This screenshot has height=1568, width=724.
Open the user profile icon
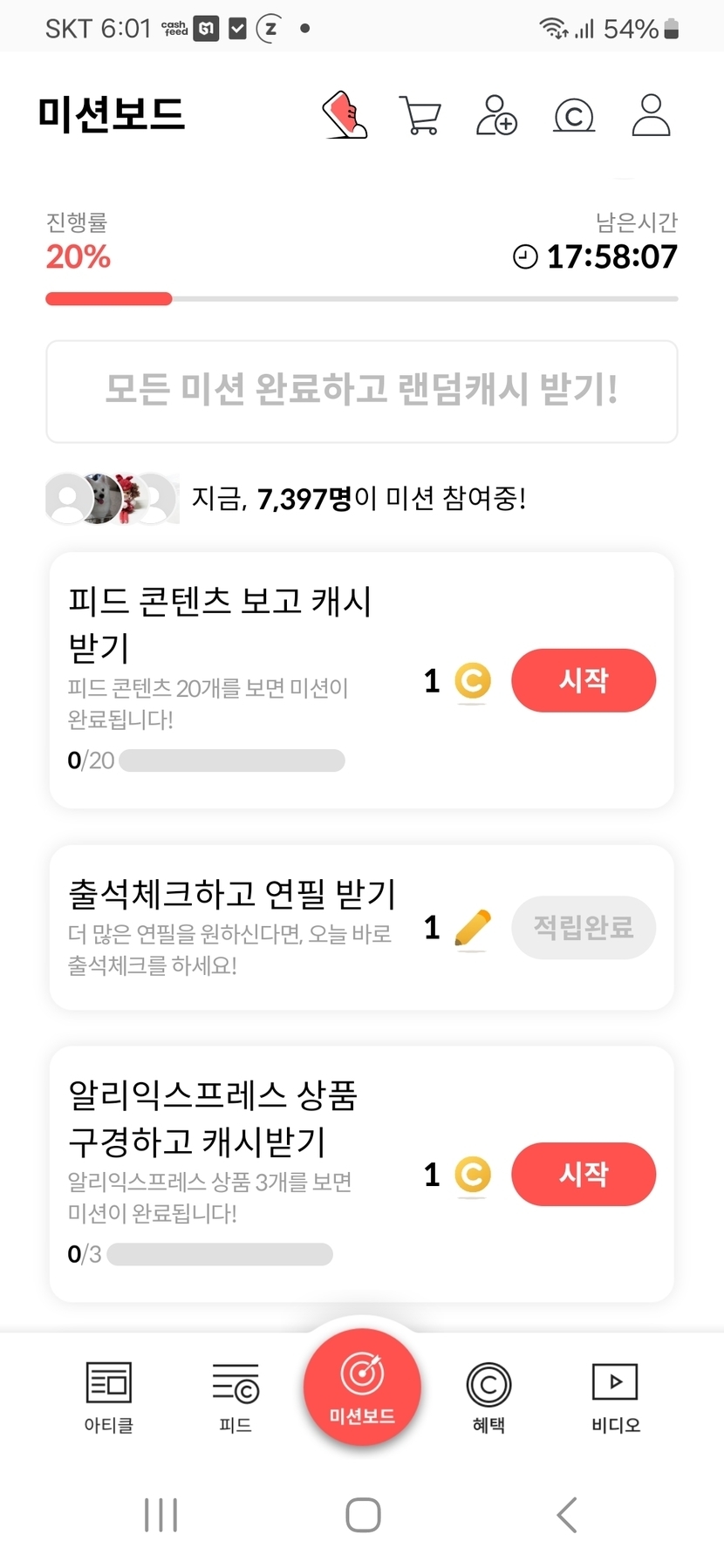point(651,115)
